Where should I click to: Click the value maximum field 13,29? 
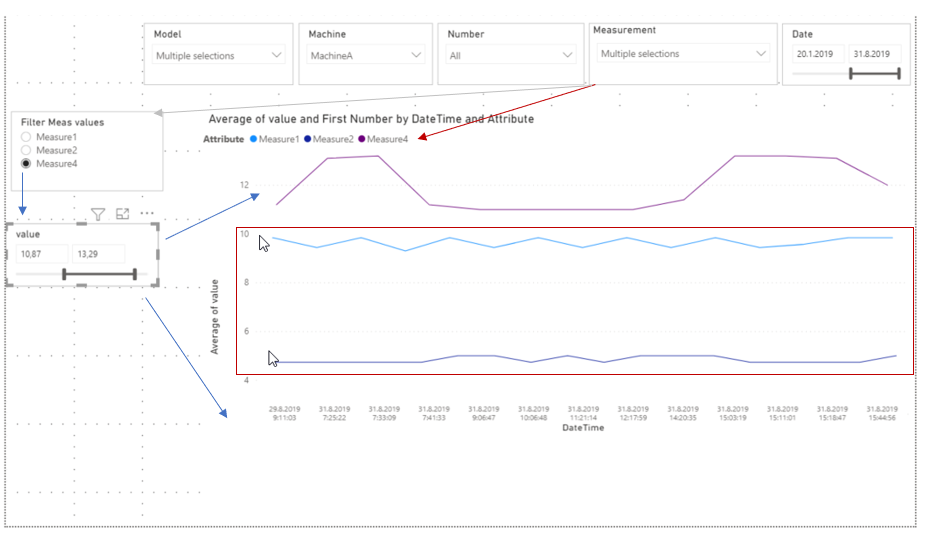(x=98, y=254)
